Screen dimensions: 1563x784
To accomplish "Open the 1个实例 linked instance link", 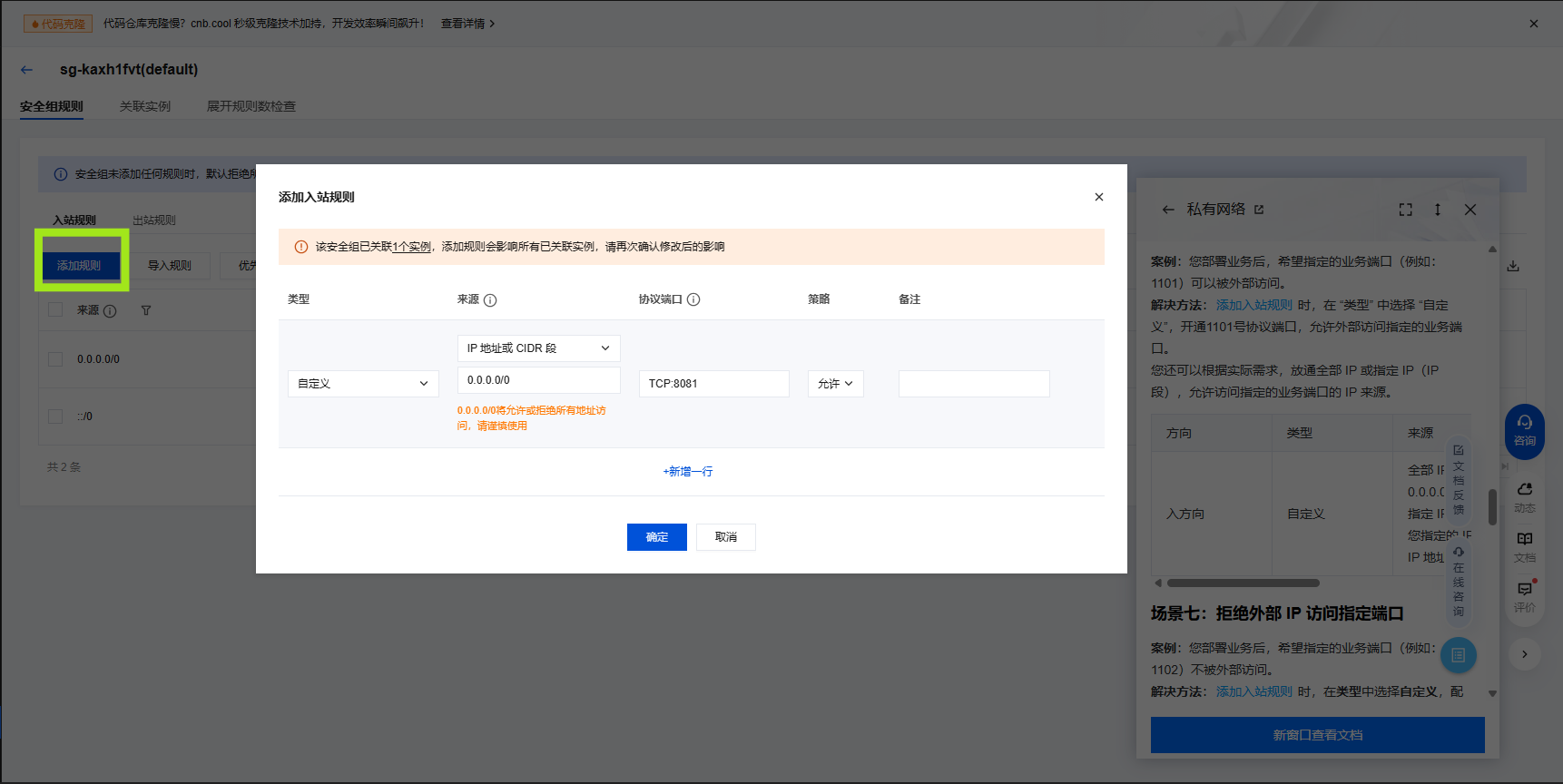I will point(411,247).
